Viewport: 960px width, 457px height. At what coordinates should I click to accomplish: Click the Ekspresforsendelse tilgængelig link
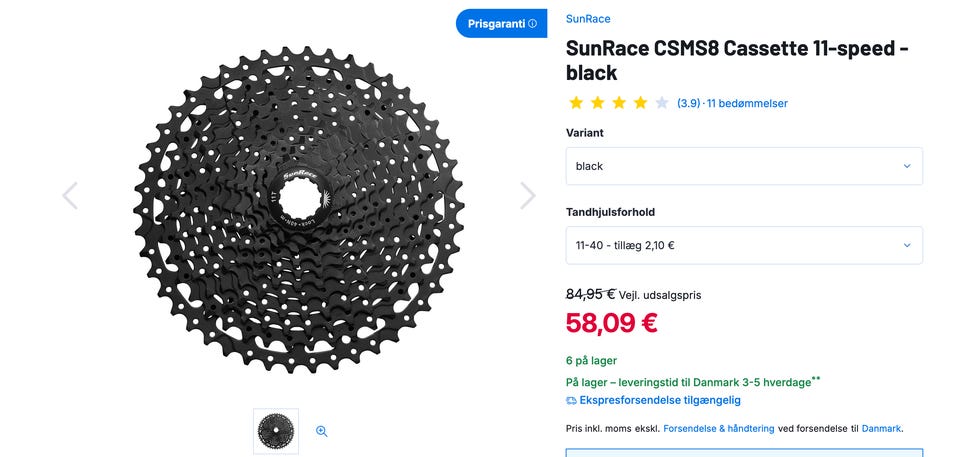point(660,401)
